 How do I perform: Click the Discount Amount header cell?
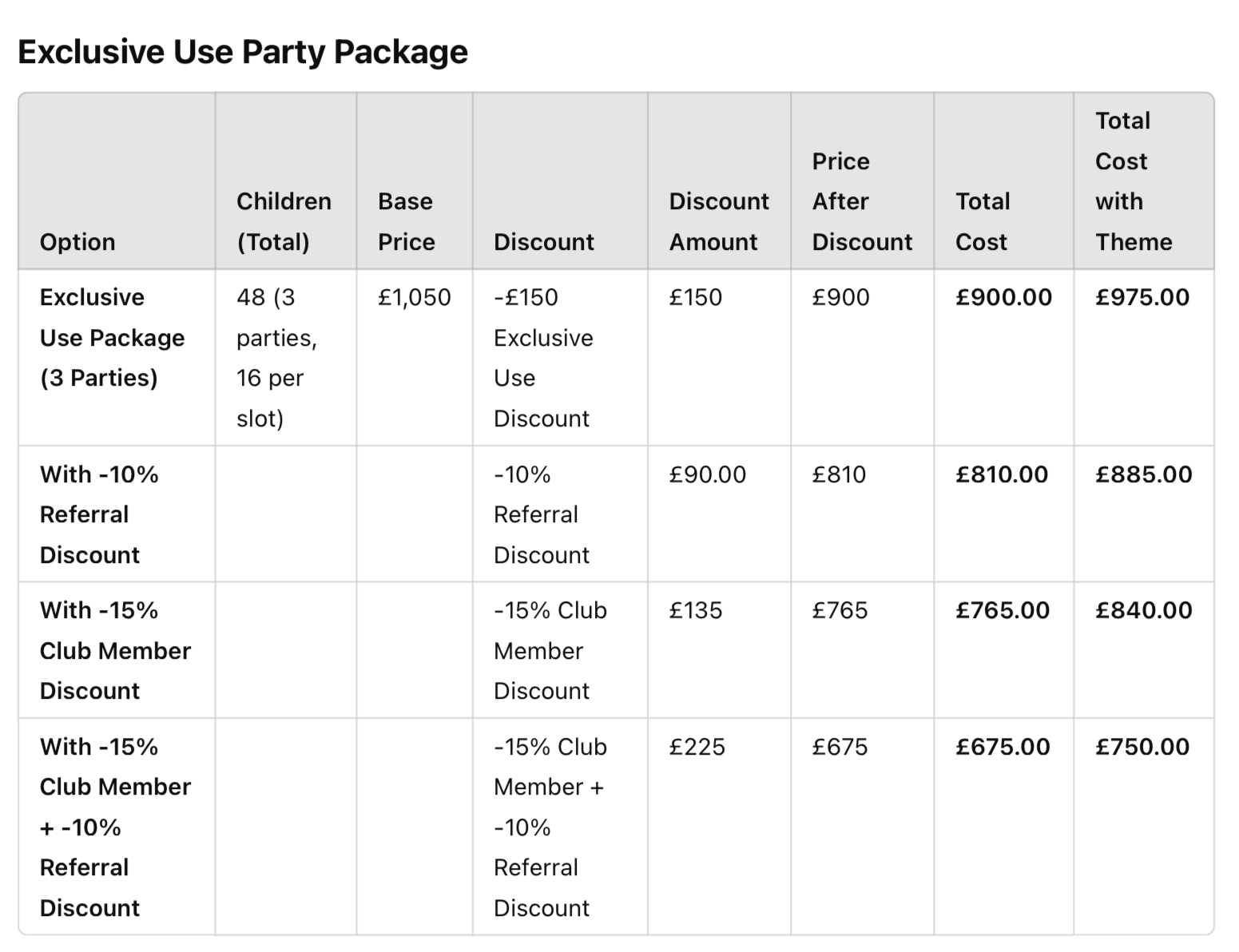point(719,221)
